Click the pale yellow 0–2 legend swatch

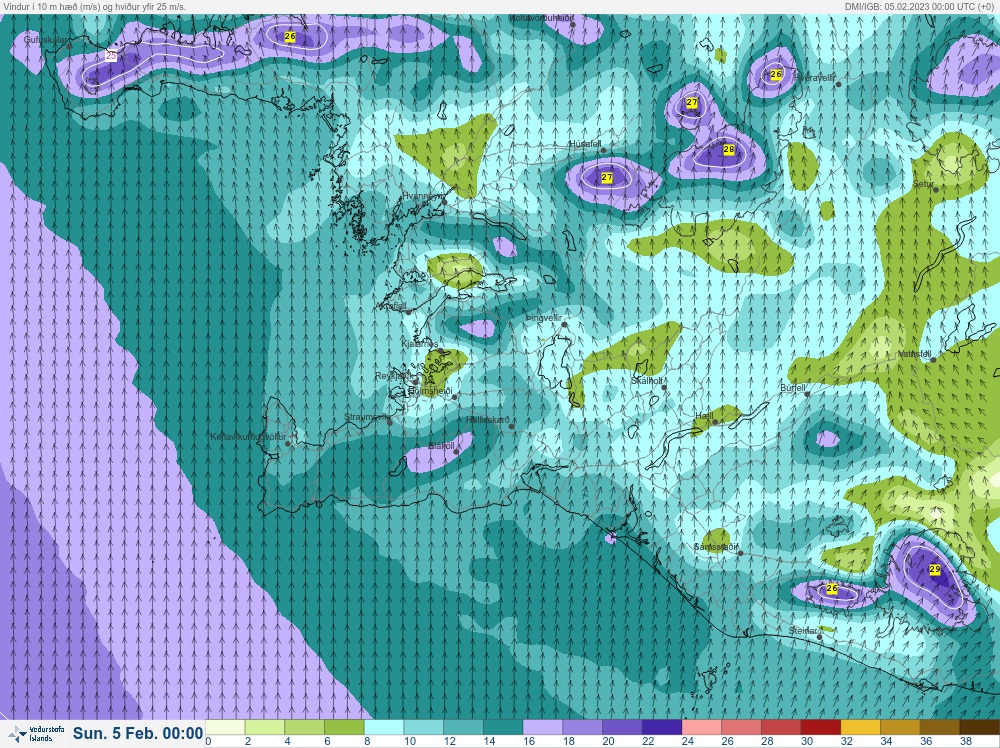[224, 728]
